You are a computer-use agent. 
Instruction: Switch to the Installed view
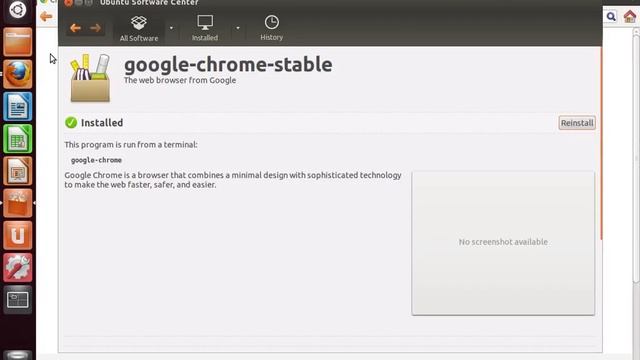pyautogui.click(x=204, y=29)
